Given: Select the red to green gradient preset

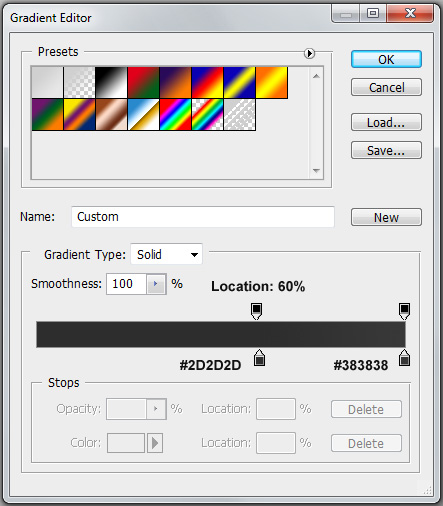Looking at the screenshot, I should tap(143, 82).
